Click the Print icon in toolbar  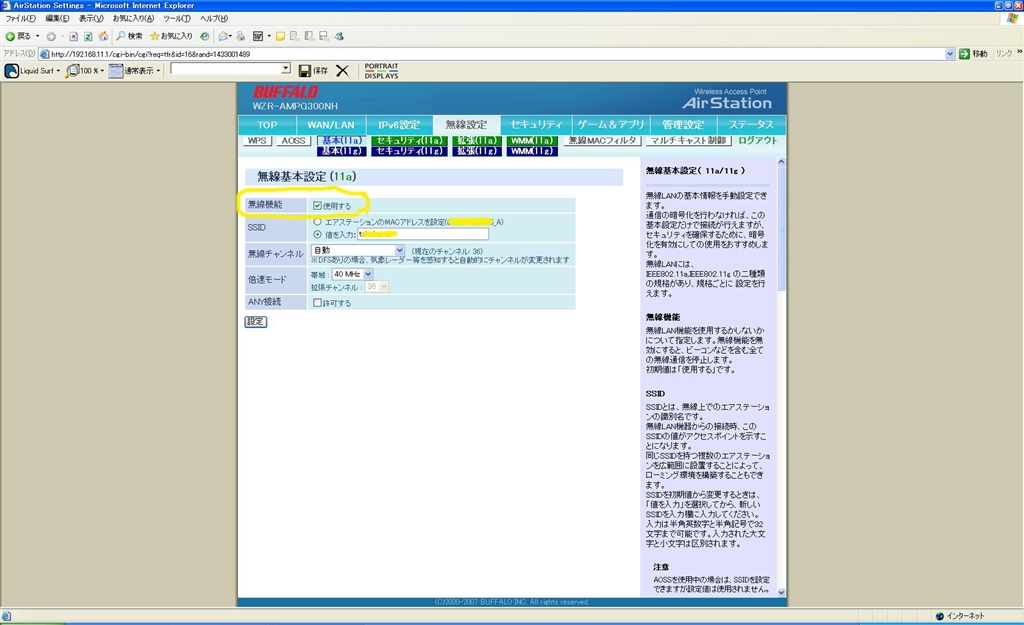click(x=241, y=37)
